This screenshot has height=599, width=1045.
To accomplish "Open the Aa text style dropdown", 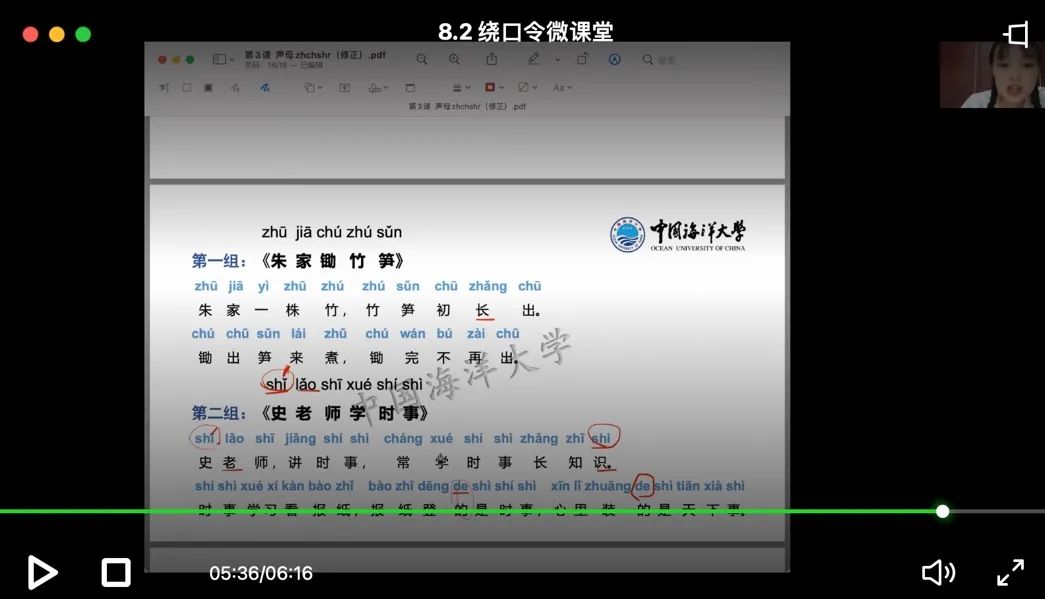I will pos(559,87).
